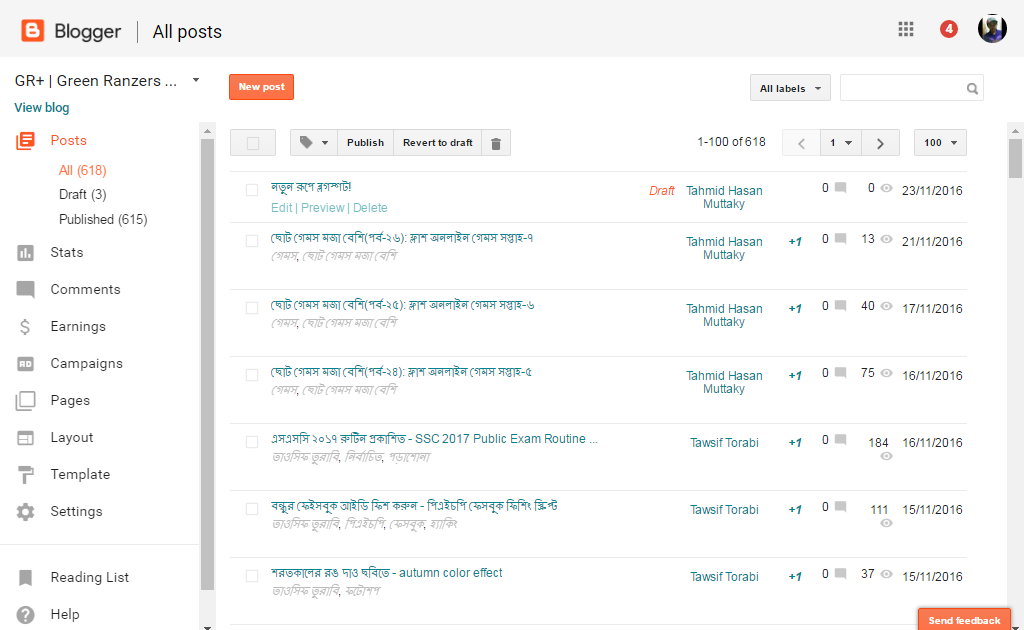
Task: Click the New post button
Action: 261,87
